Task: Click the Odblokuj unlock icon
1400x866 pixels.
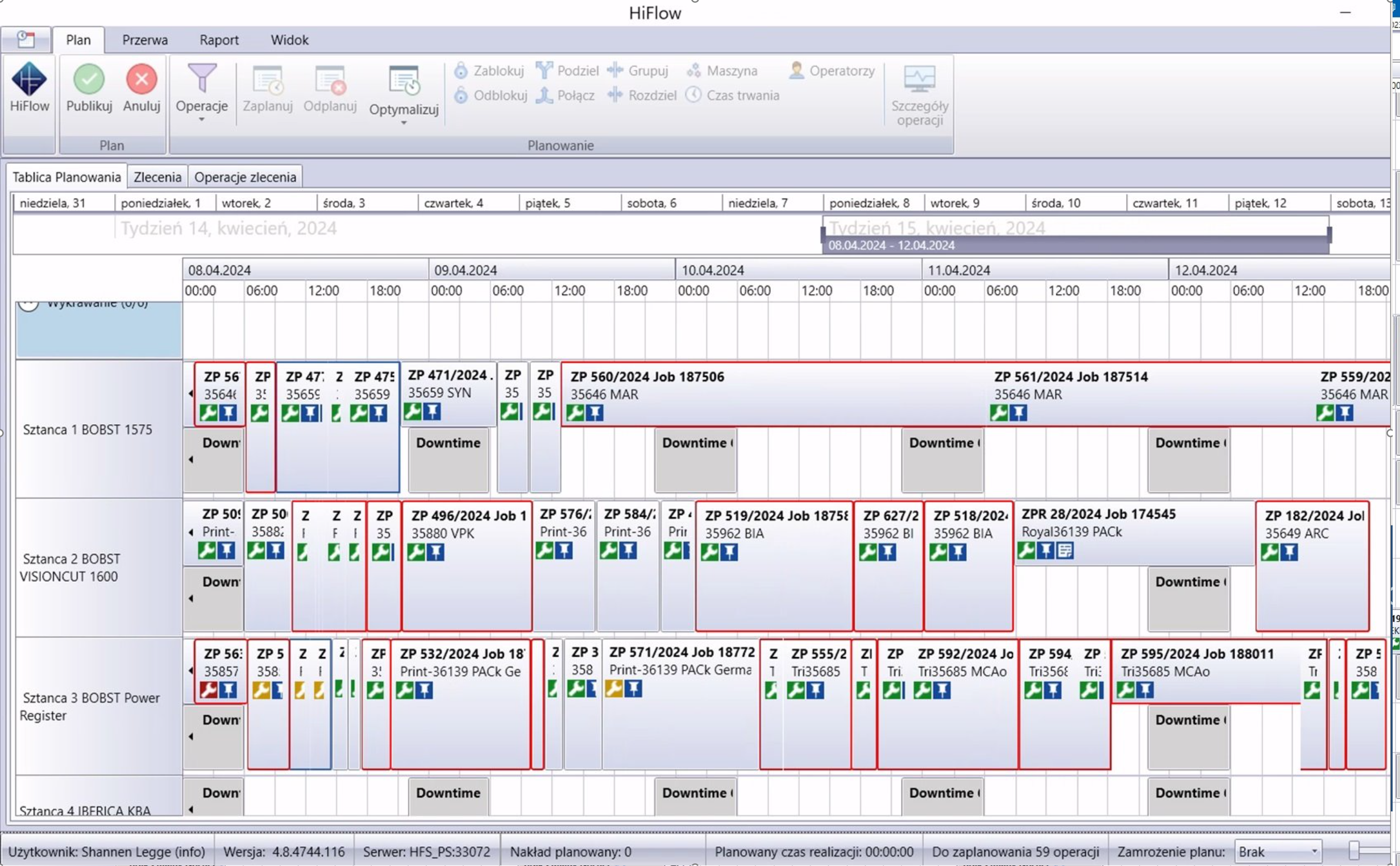Action: [x=462, y=95]
